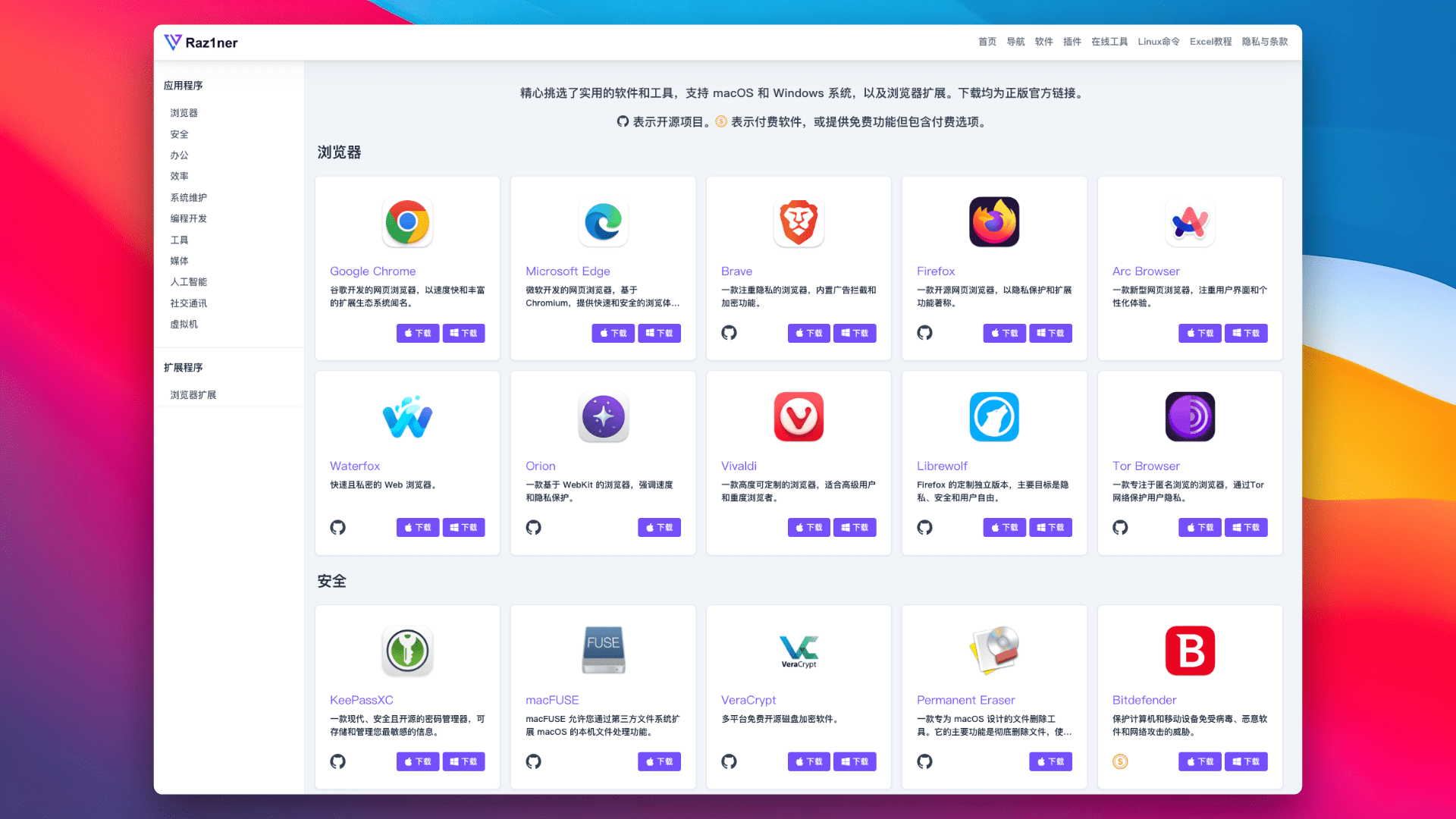Download Arc Browser for Windows

coord(1246,333)
